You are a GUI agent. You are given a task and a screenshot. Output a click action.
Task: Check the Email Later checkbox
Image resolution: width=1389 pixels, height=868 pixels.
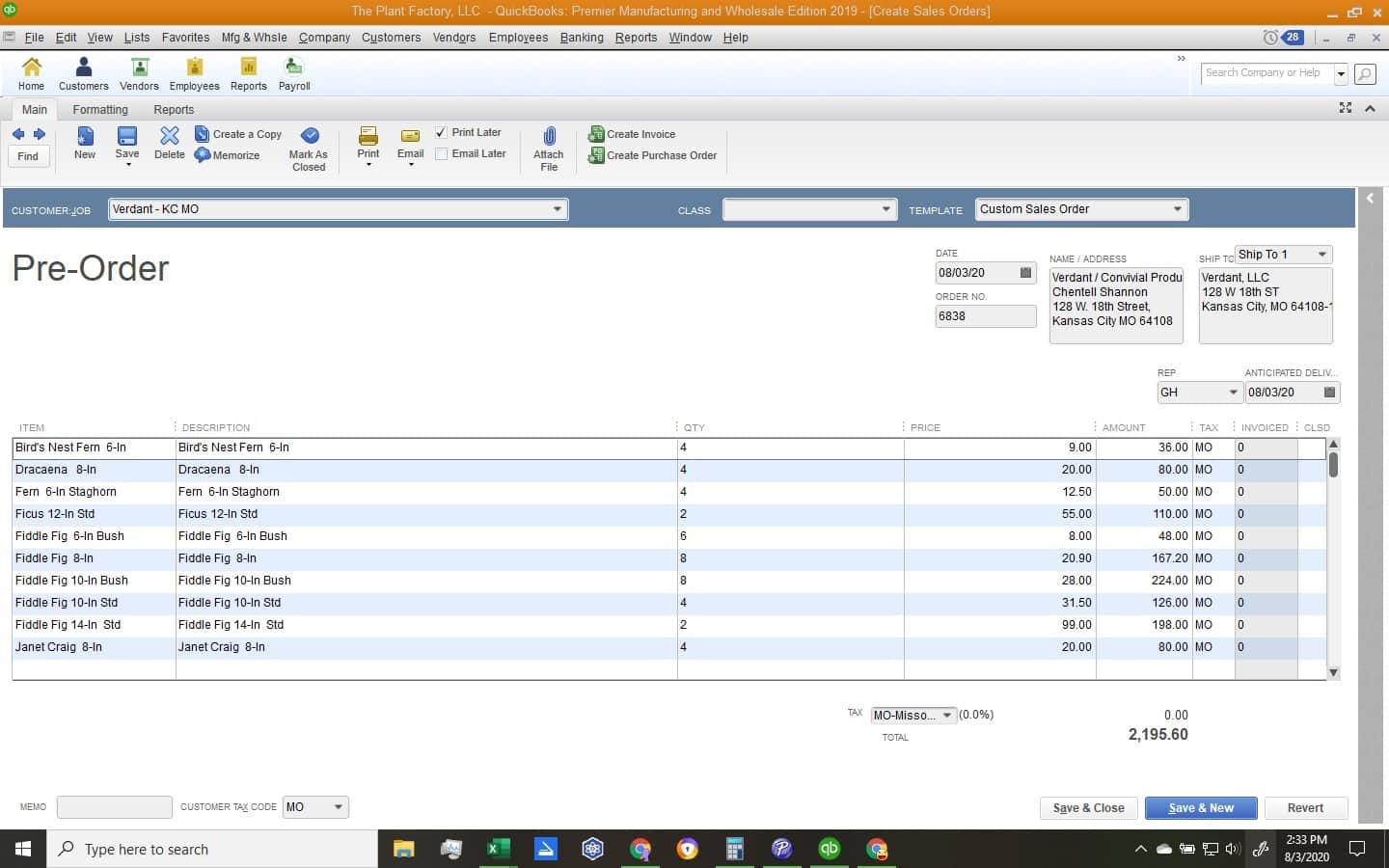pyautogui.click(x=441, y=153)
